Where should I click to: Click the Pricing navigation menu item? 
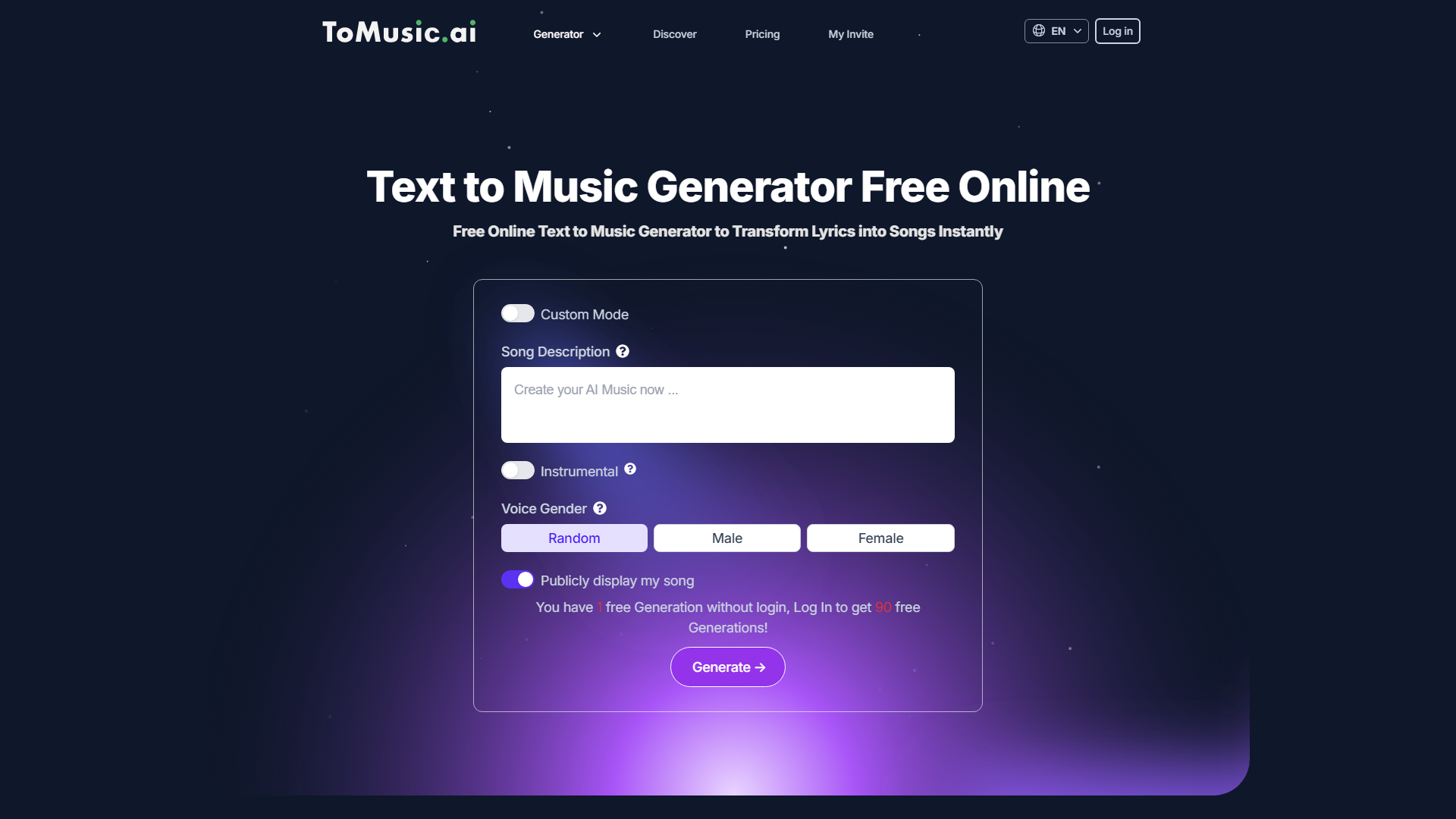(x=762, y=33)
